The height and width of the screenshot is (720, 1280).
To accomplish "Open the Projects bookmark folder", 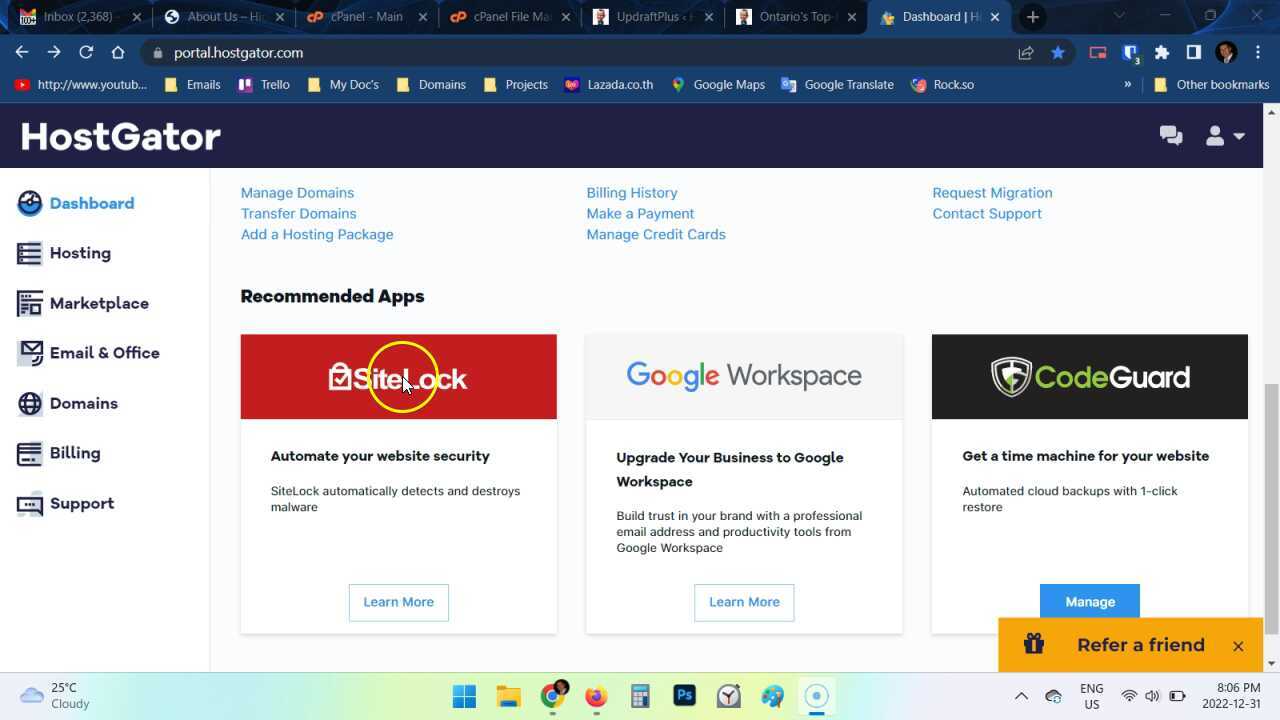I will [x=516, y=85].
